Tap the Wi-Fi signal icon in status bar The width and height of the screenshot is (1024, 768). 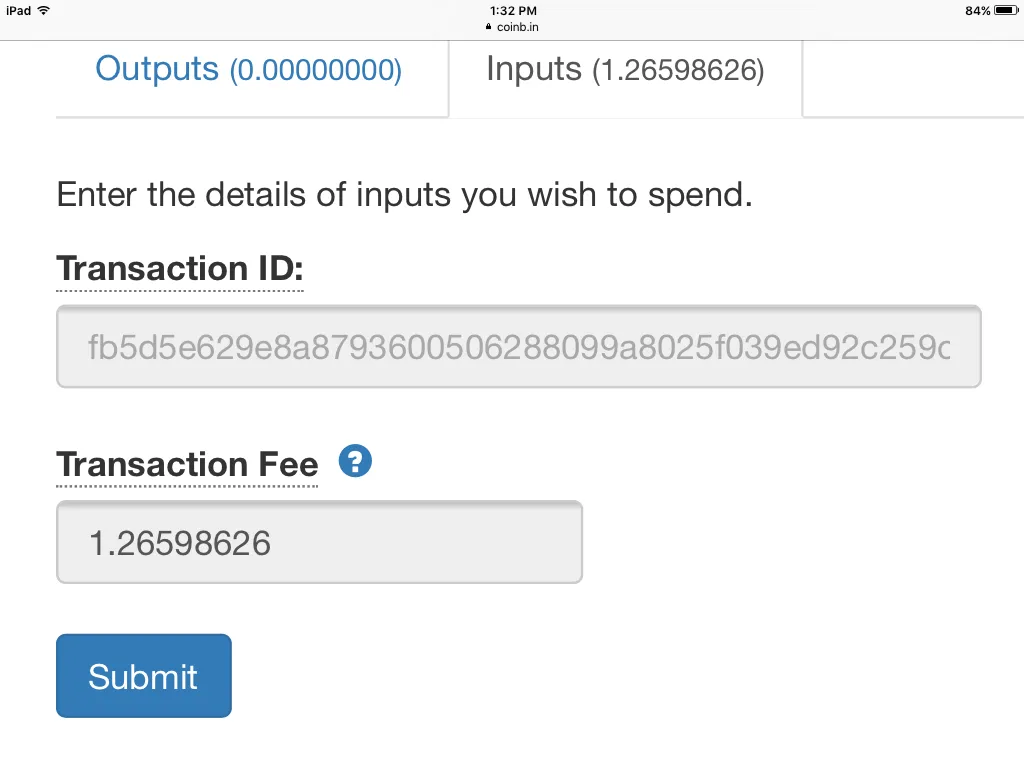[x=44, y=10]
